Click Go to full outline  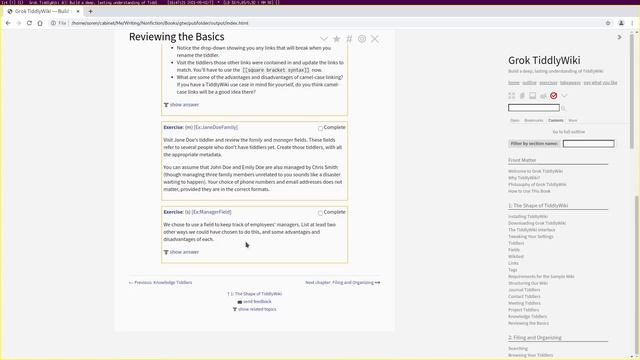[x=569, y=132]
